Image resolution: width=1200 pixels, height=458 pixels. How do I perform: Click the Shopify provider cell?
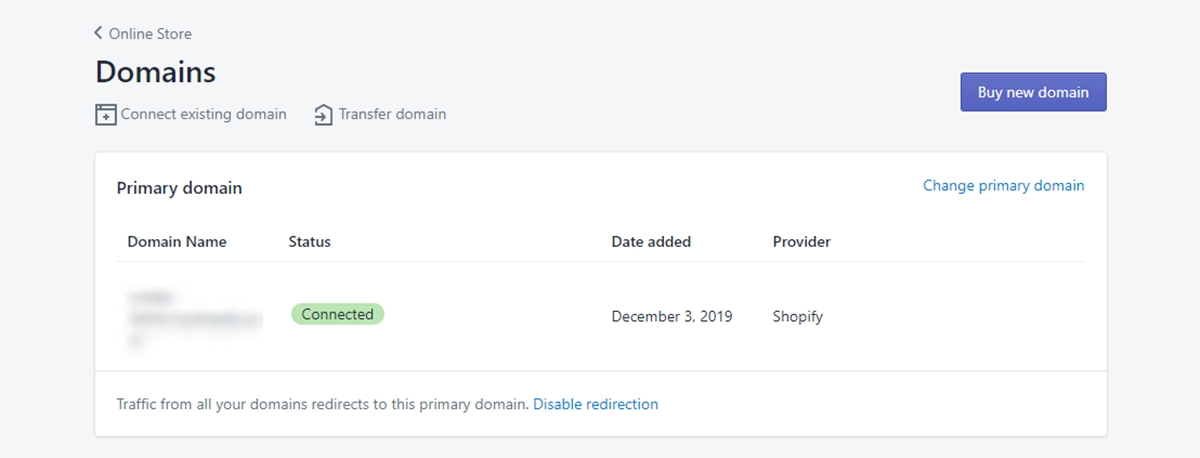[x=797, y=316]
